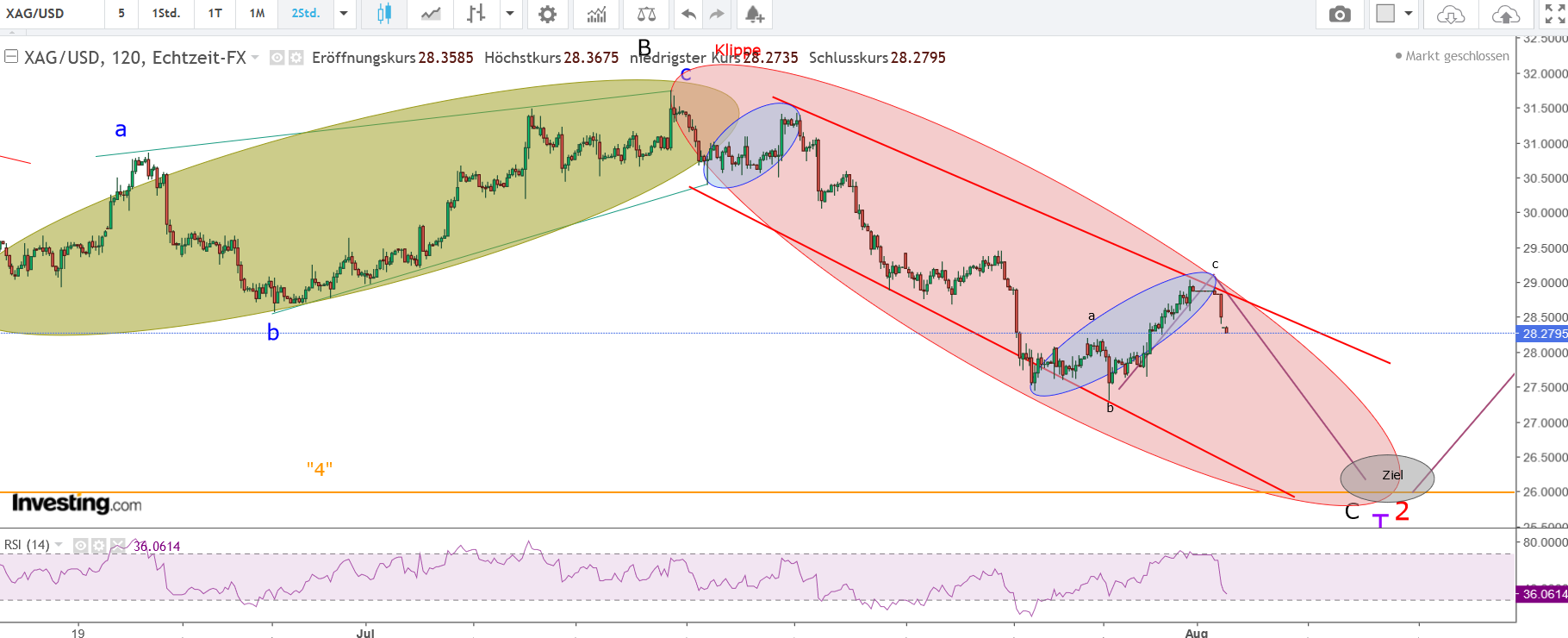Image resolution: width=1568 pixels, height=638 pixels.
Task: Click the RSI value 36.0614 in legend
Action: point(157,547)
